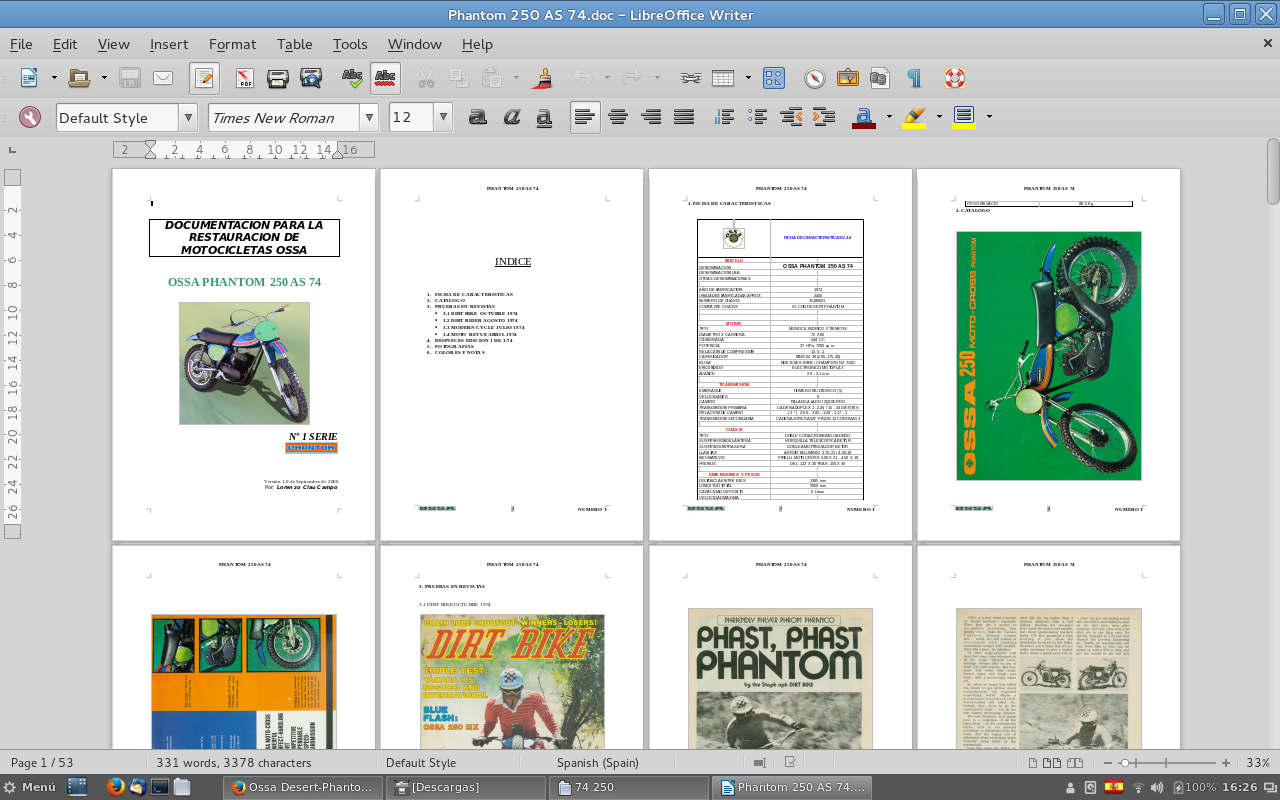Expand Font Name dropdown arrow
The width and height of the screenshot is (1280, 800).
pyautogui.click(x=369, y=117)
